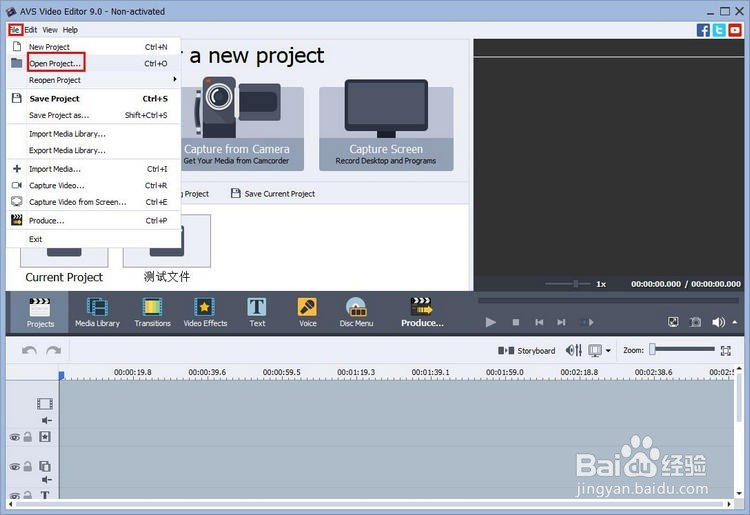Open the Media Library panel

click(97, 312)
